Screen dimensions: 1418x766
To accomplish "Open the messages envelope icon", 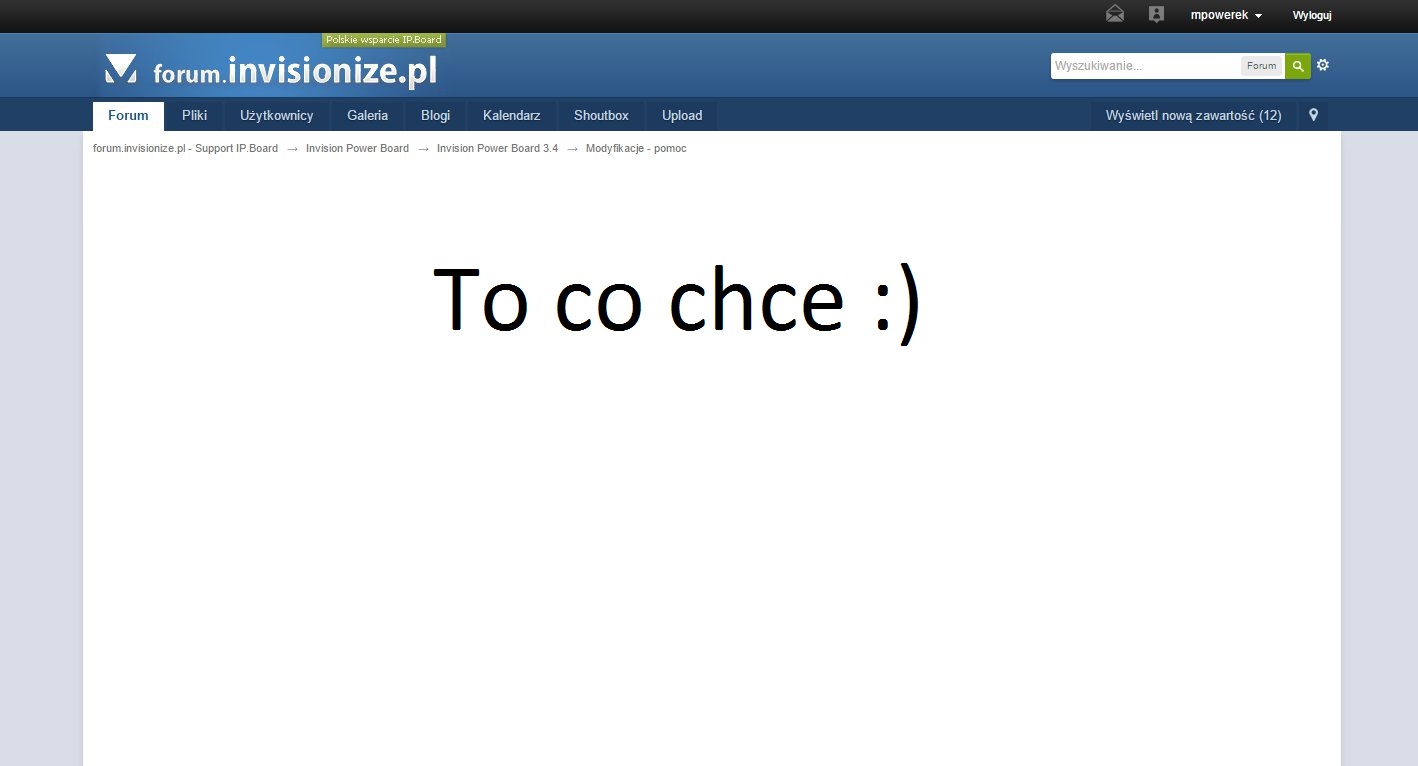I will point(1115,14).
